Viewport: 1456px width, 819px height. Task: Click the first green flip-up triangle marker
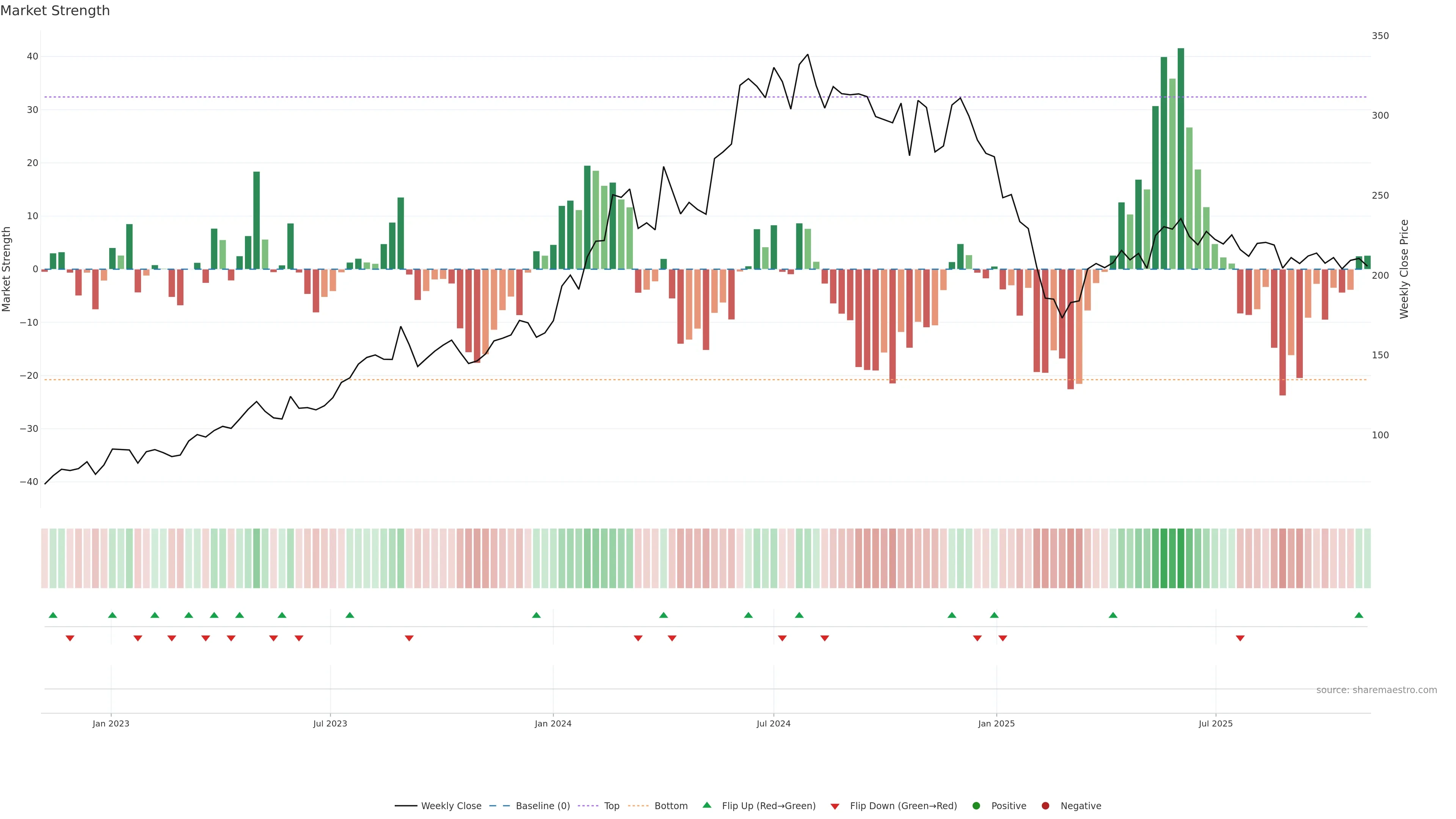point(53,615)
